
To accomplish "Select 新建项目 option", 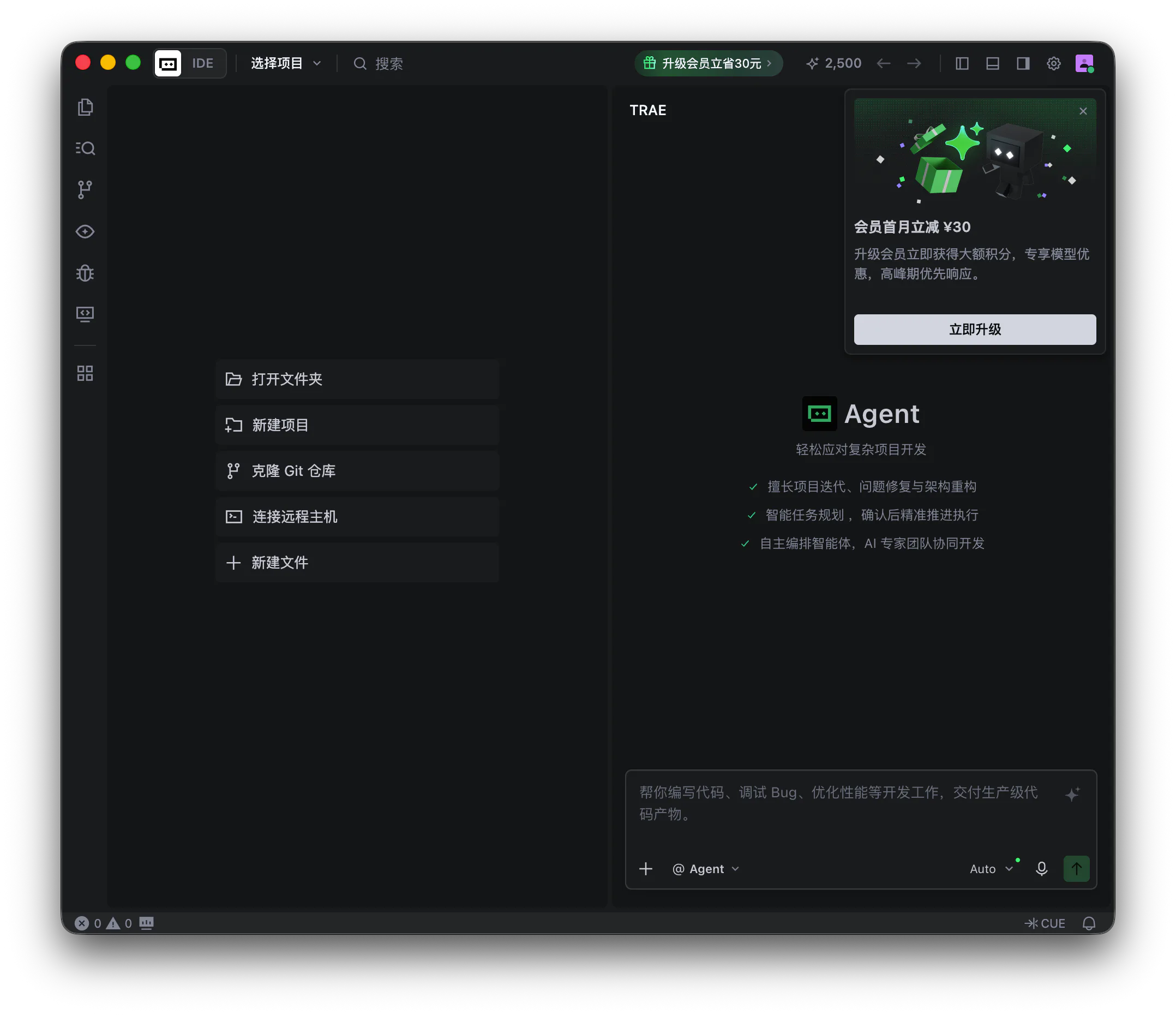I will 357,425.
